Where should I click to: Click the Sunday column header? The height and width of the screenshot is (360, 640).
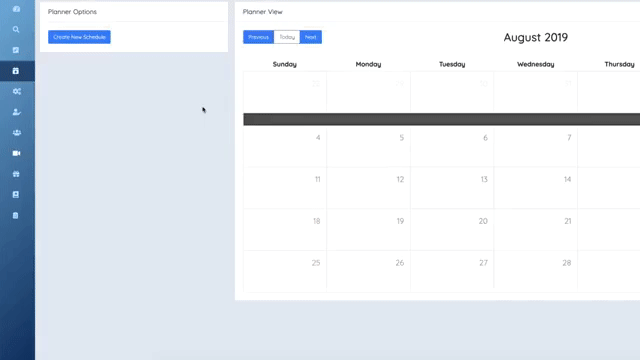click(x=285, y=64)
